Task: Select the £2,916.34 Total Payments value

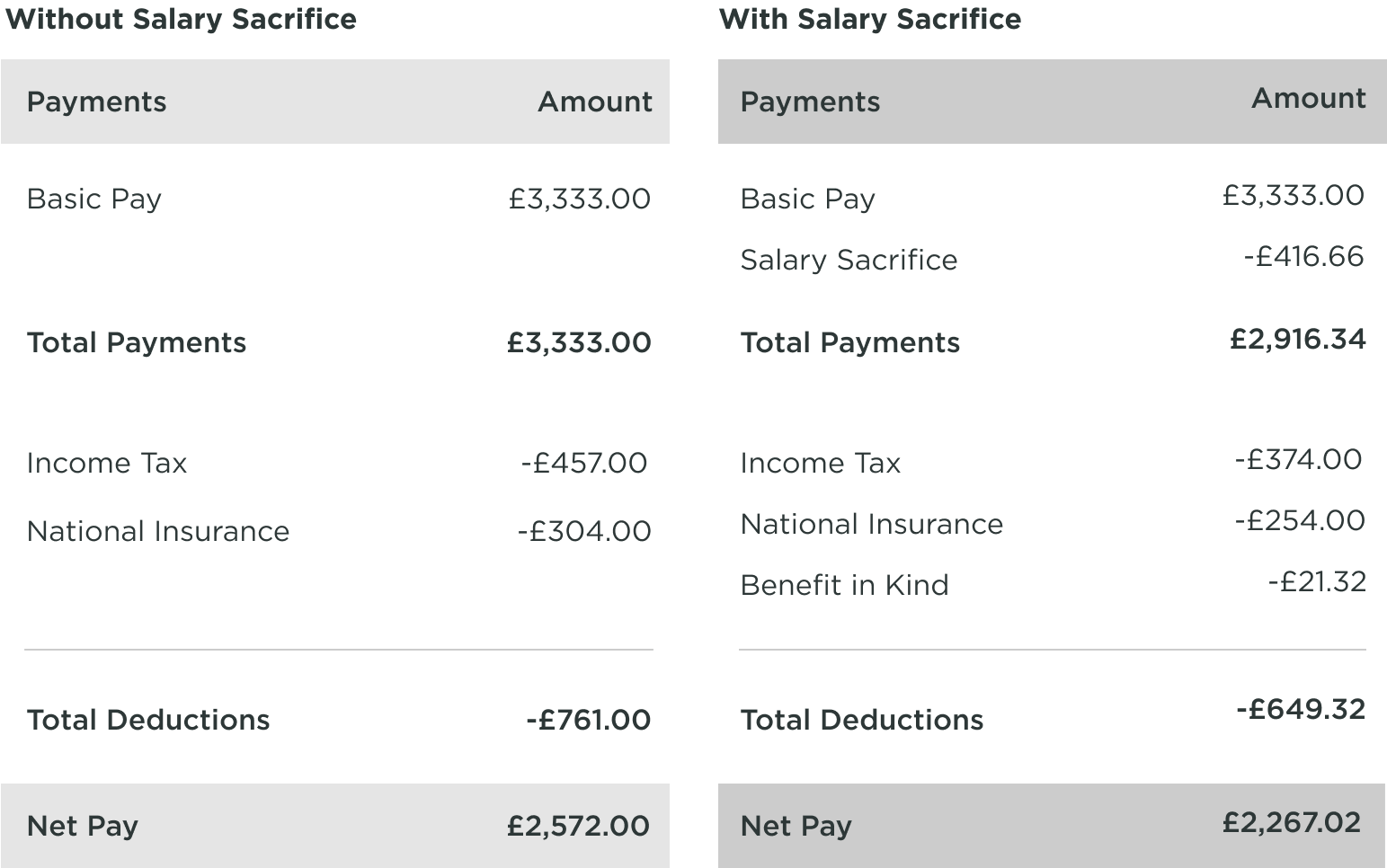Action: pyautogui.click(x=1297, y=339)
